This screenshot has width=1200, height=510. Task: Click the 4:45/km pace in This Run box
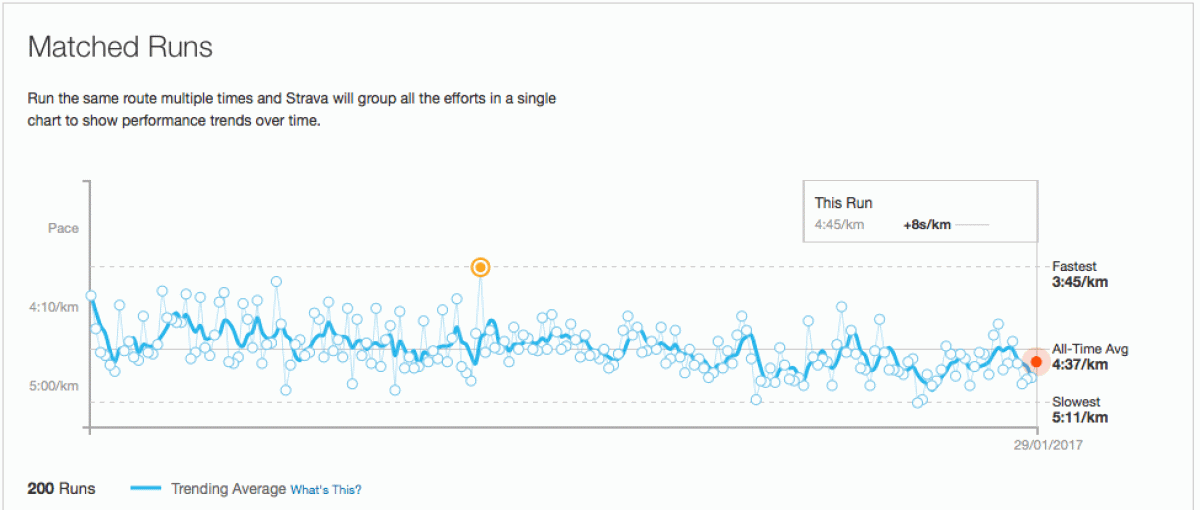[839, 225]
